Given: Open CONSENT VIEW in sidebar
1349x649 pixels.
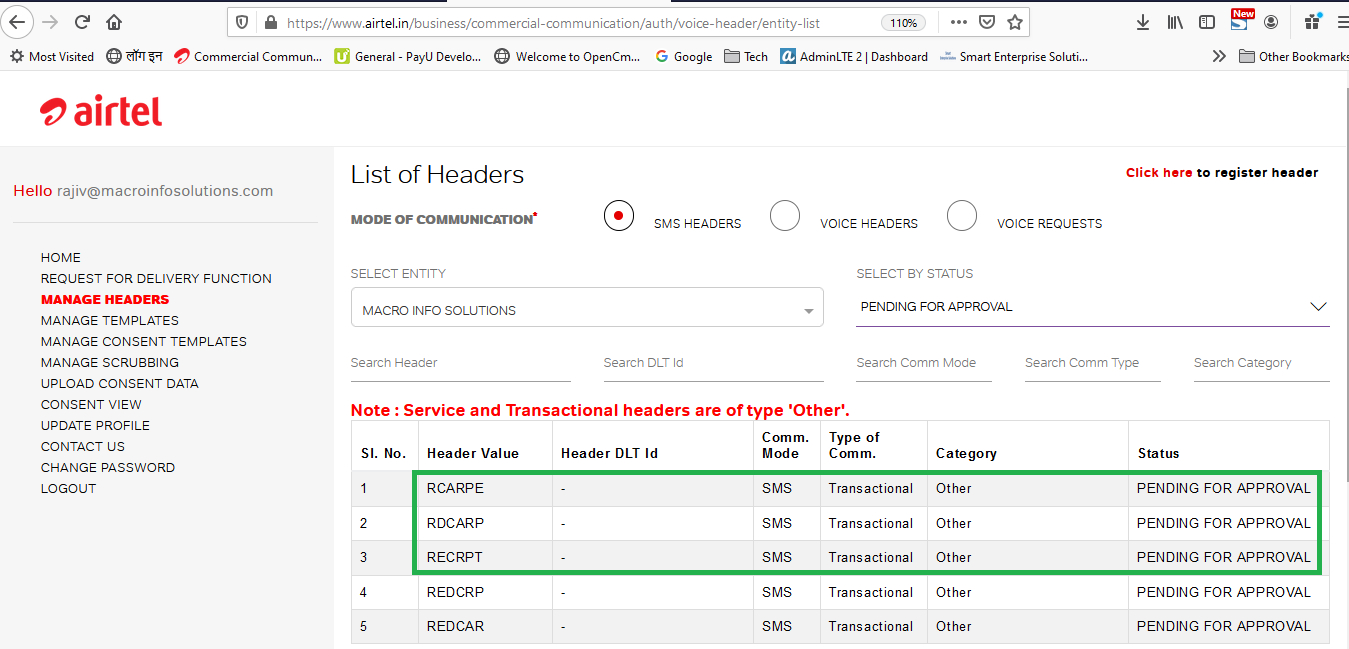Looking at the screenshot, I should pyautogui.click(x=91, y=404).
